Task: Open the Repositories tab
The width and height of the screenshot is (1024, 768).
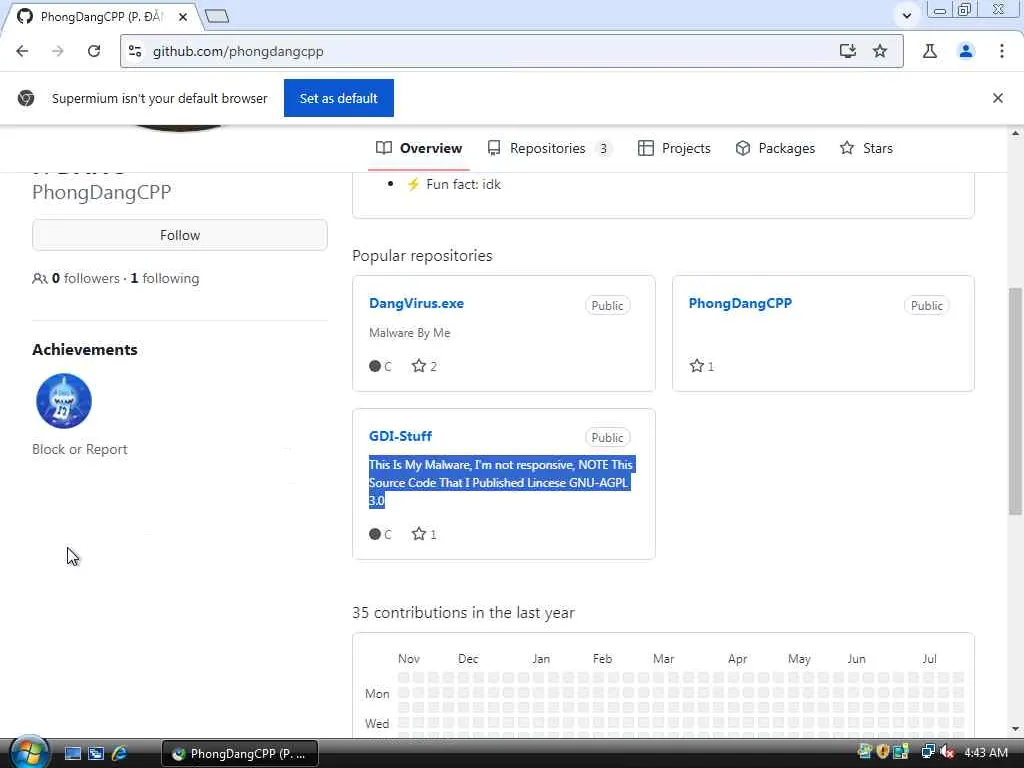Action: [549, 148]
